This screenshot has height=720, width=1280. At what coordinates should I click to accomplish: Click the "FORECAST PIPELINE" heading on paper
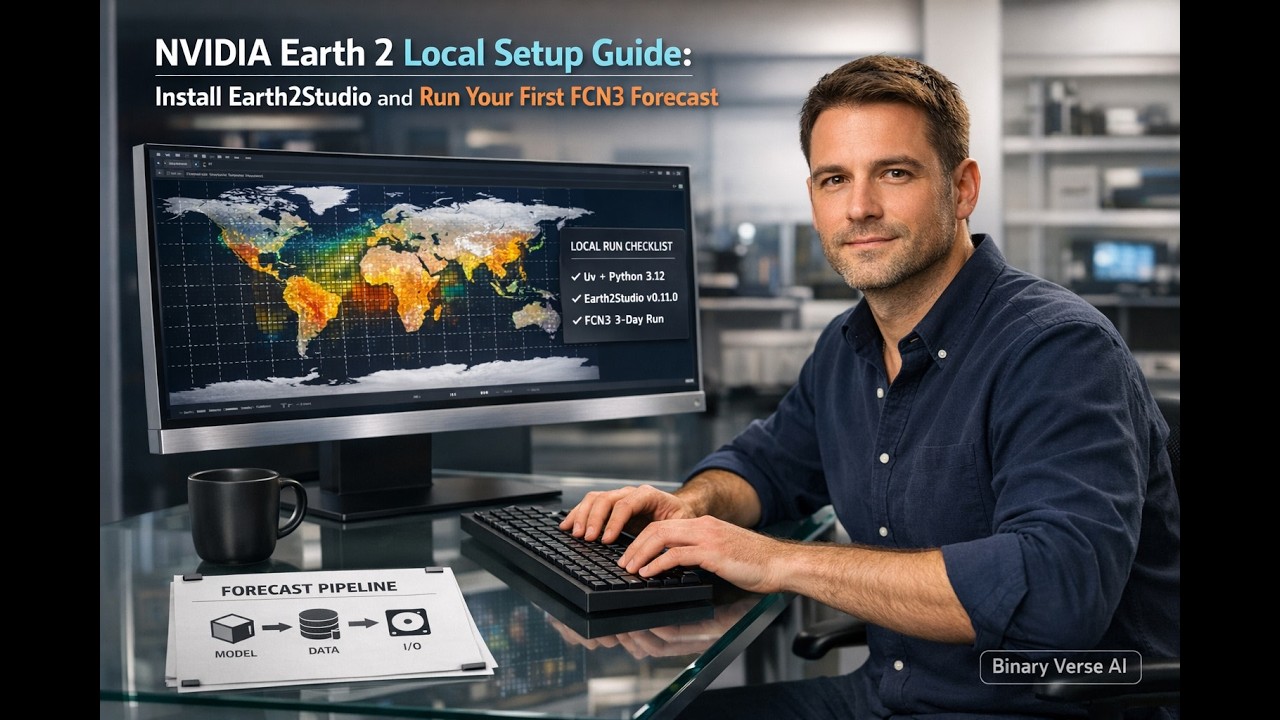pyautogui.click(x=309, y=588)
